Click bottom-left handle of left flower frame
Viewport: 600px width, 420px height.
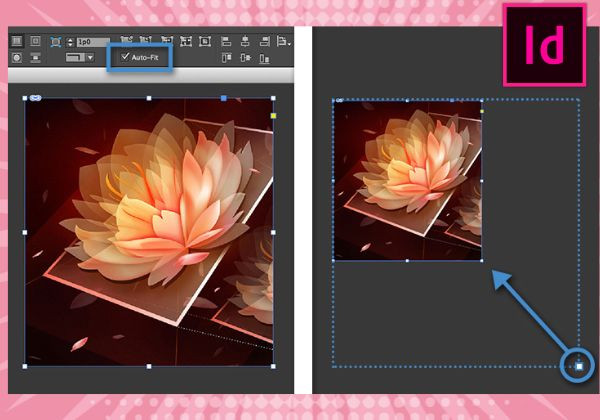[x=25, y=366]
